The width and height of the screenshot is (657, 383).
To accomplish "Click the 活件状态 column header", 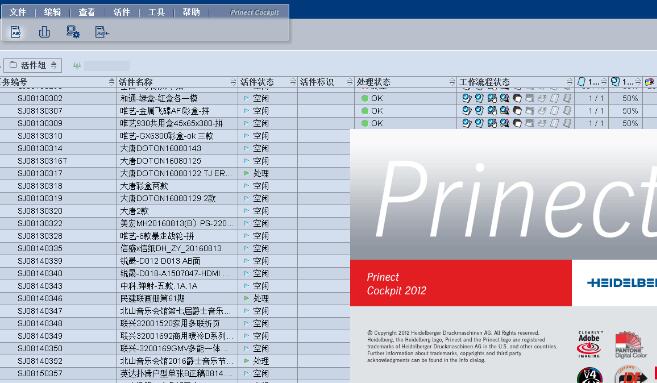I will [256, 82].
